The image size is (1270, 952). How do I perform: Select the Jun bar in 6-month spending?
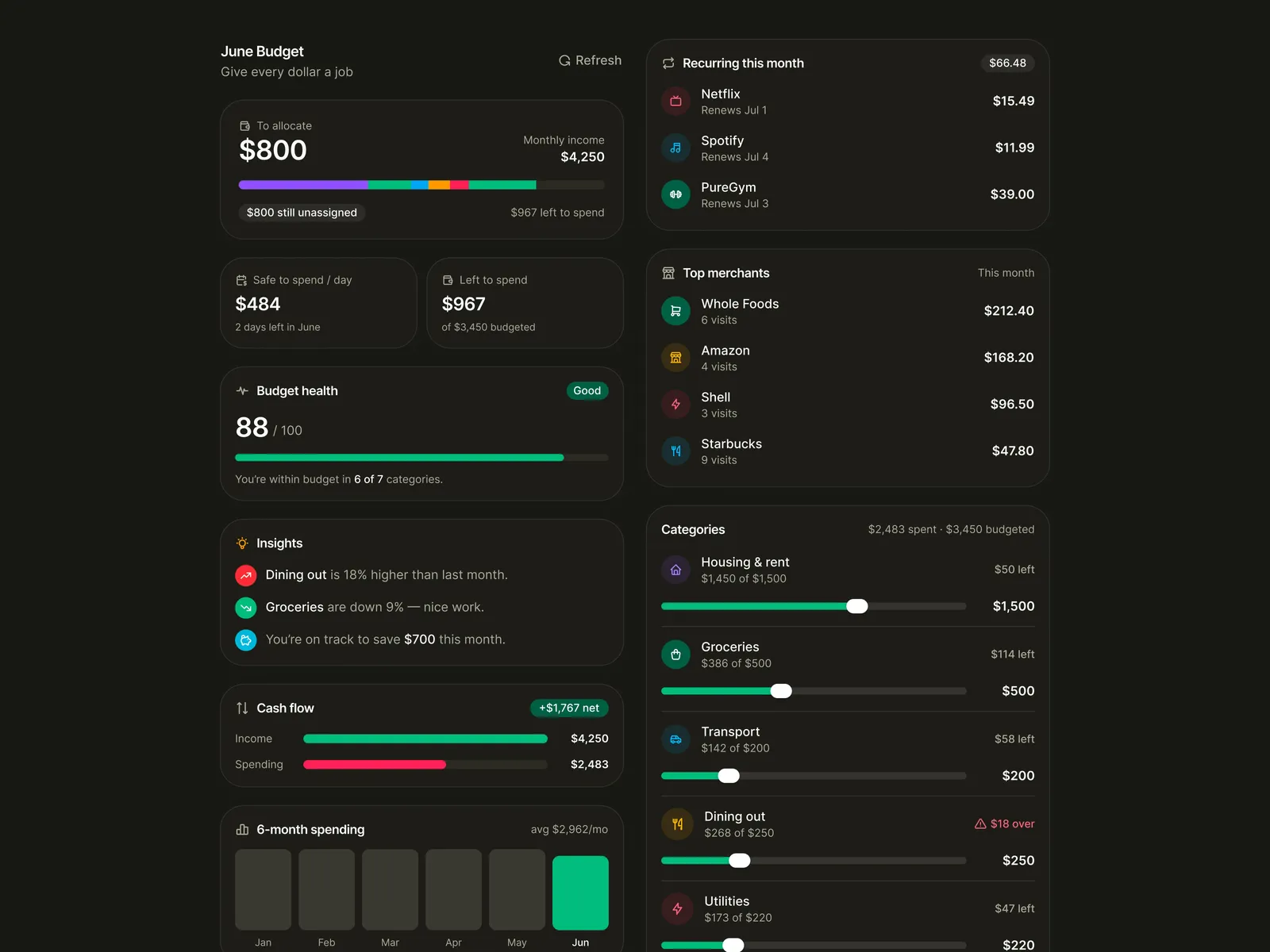pyautogui.click(x=580, y=892)
